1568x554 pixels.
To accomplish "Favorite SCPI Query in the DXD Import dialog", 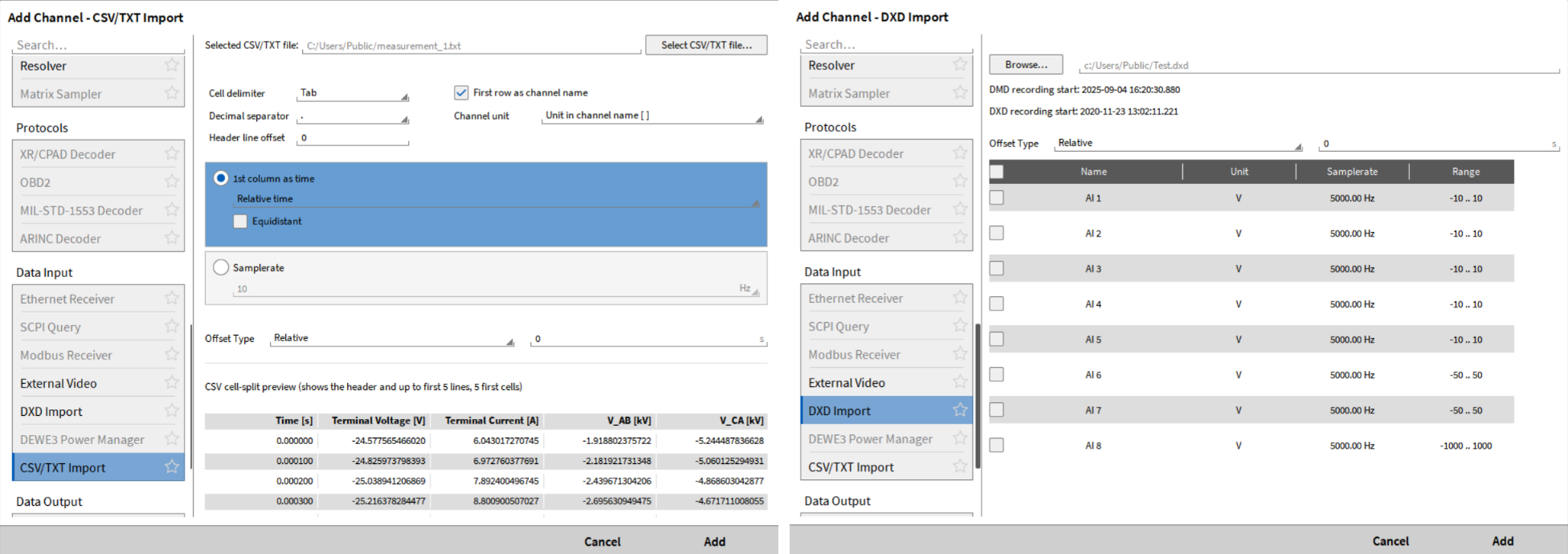I will [959, 326].
